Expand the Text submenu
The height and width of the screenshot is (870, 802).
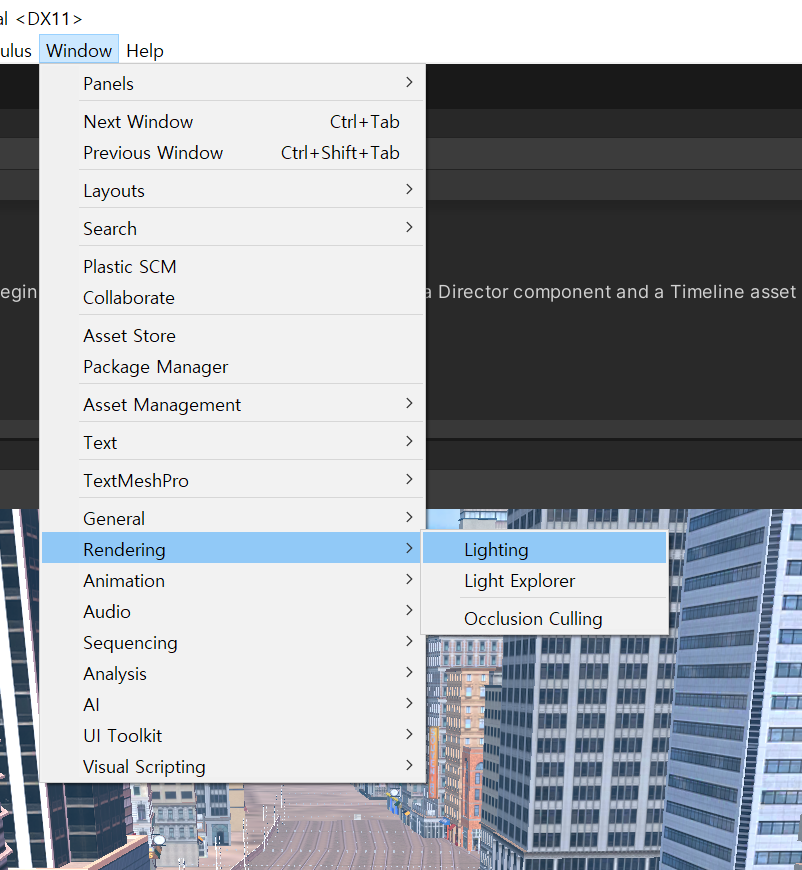pos(233,442)
